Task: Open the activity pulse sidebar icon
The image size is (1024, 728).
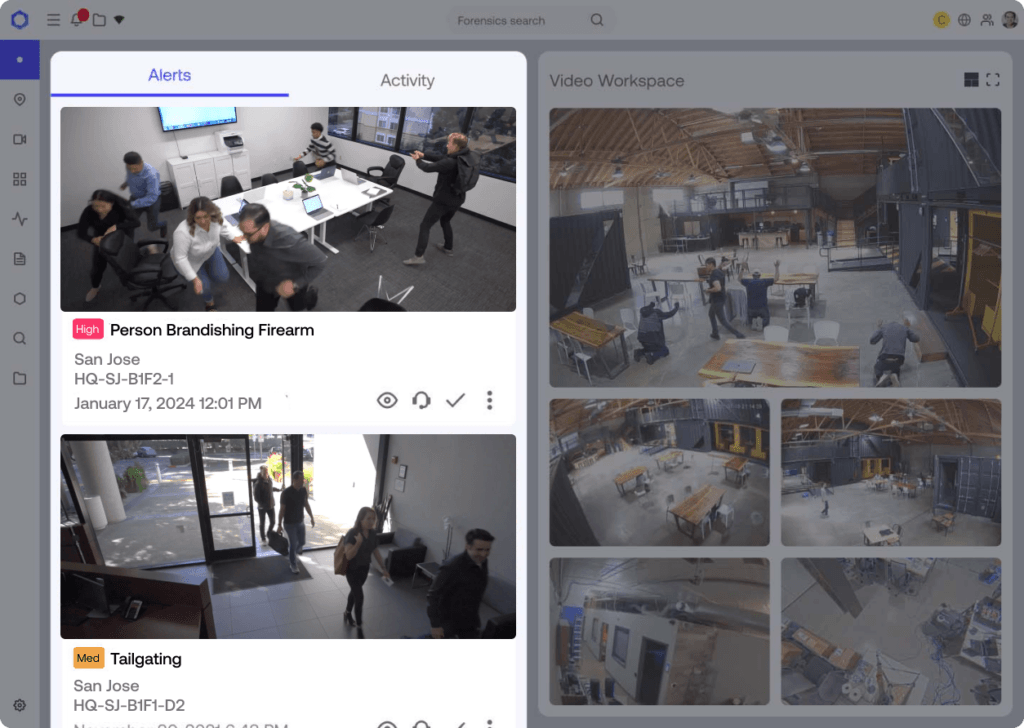Action: (20, 219)
